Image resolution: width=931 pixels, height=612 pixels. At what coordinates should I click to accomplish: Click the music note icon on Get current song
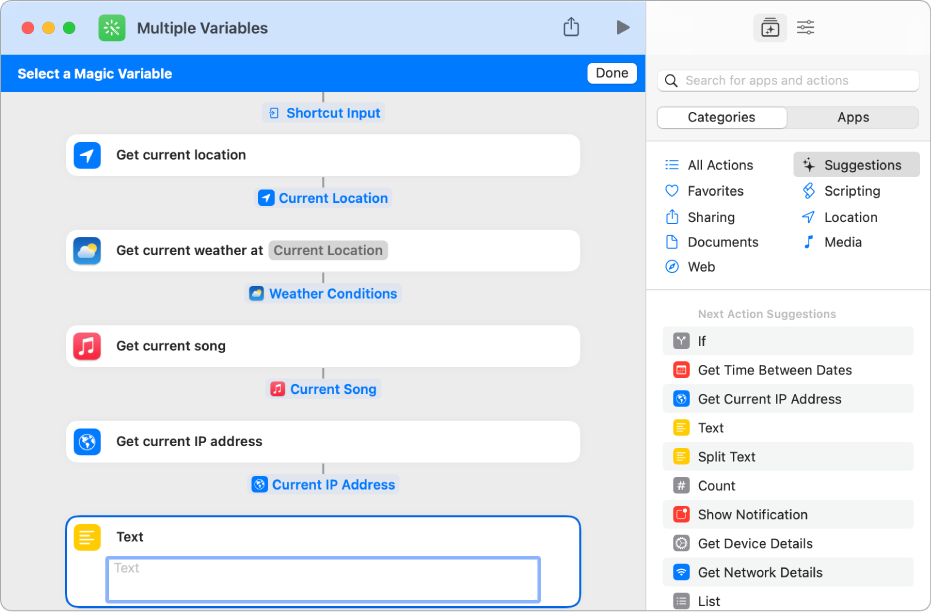[x=87, y=345]
